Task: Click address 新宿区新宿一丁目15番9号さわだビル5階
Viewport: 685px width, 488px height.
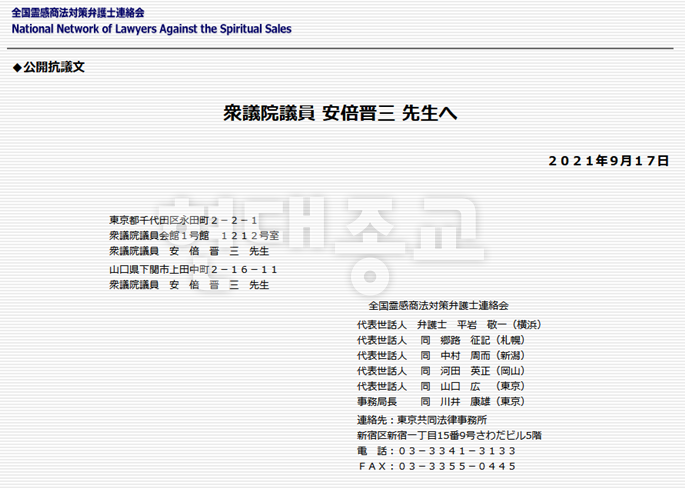Action: (x=449, y=435)
